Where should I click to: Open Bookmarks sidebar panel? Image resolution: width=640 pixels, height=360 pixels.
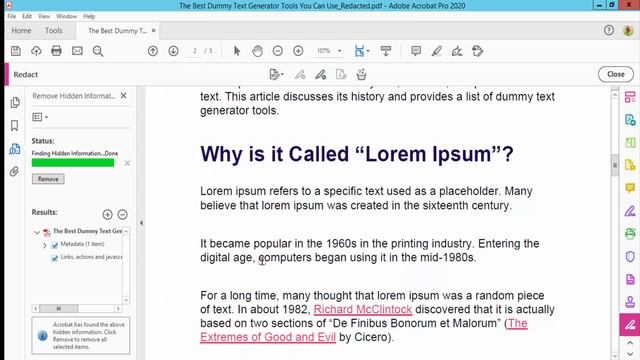[15, 125]
